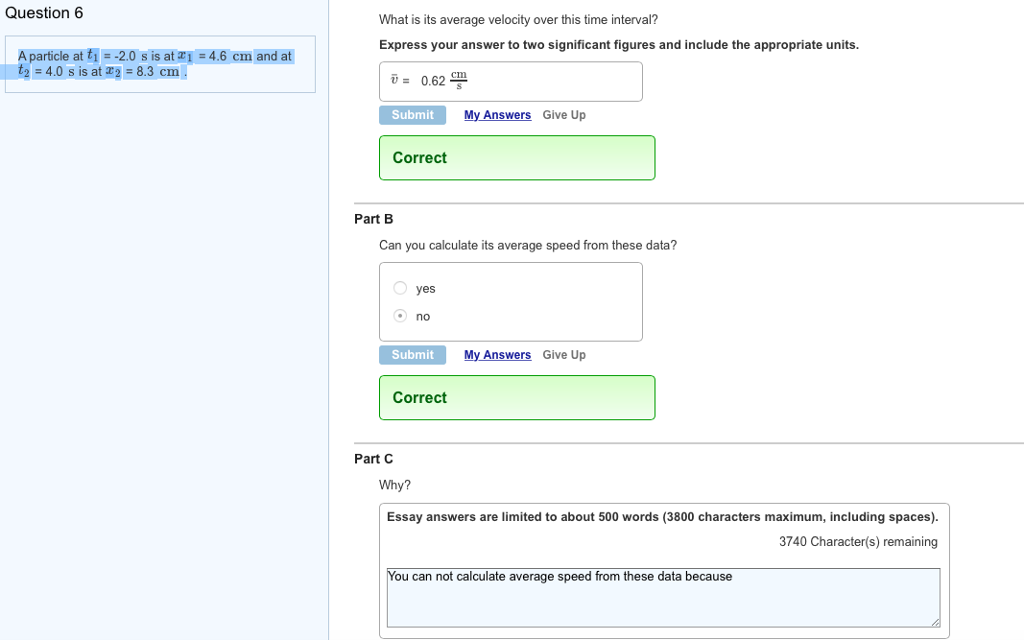The image size is (1024, 640).
Task: Open My Answers link in Part B
Action: point(497,355)
